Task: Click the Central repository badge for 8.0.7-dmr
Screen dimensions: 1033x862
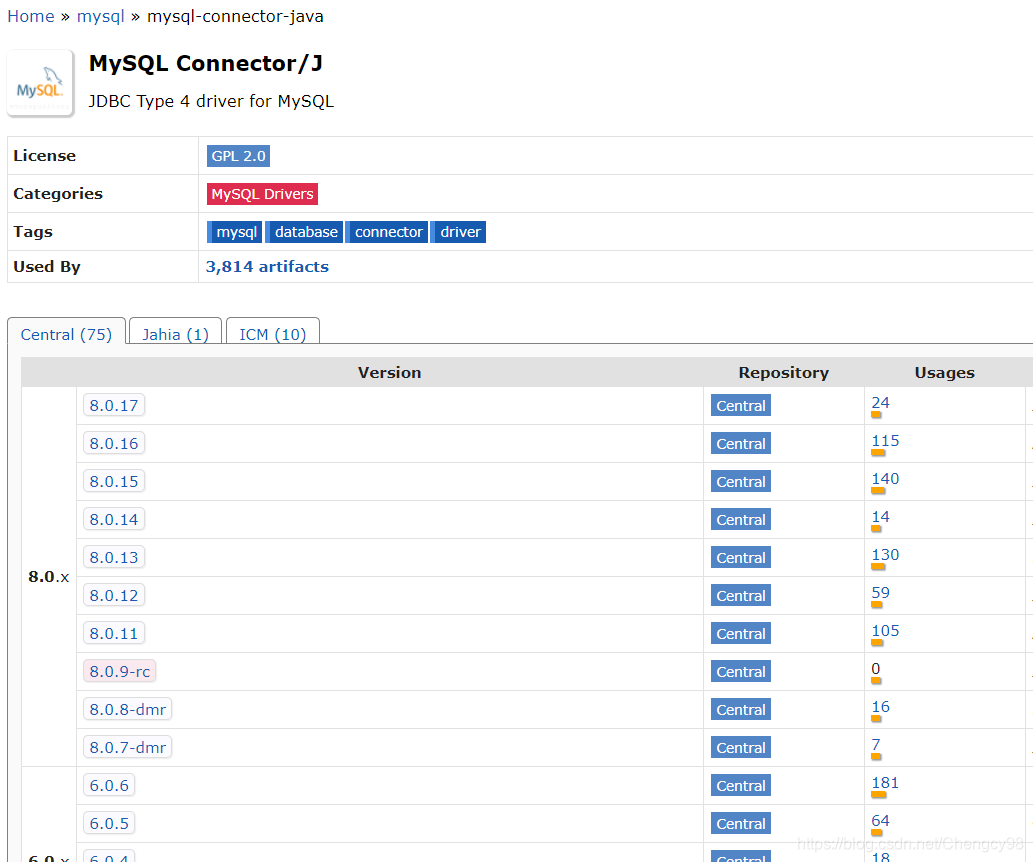Action: tap(741, 747)
